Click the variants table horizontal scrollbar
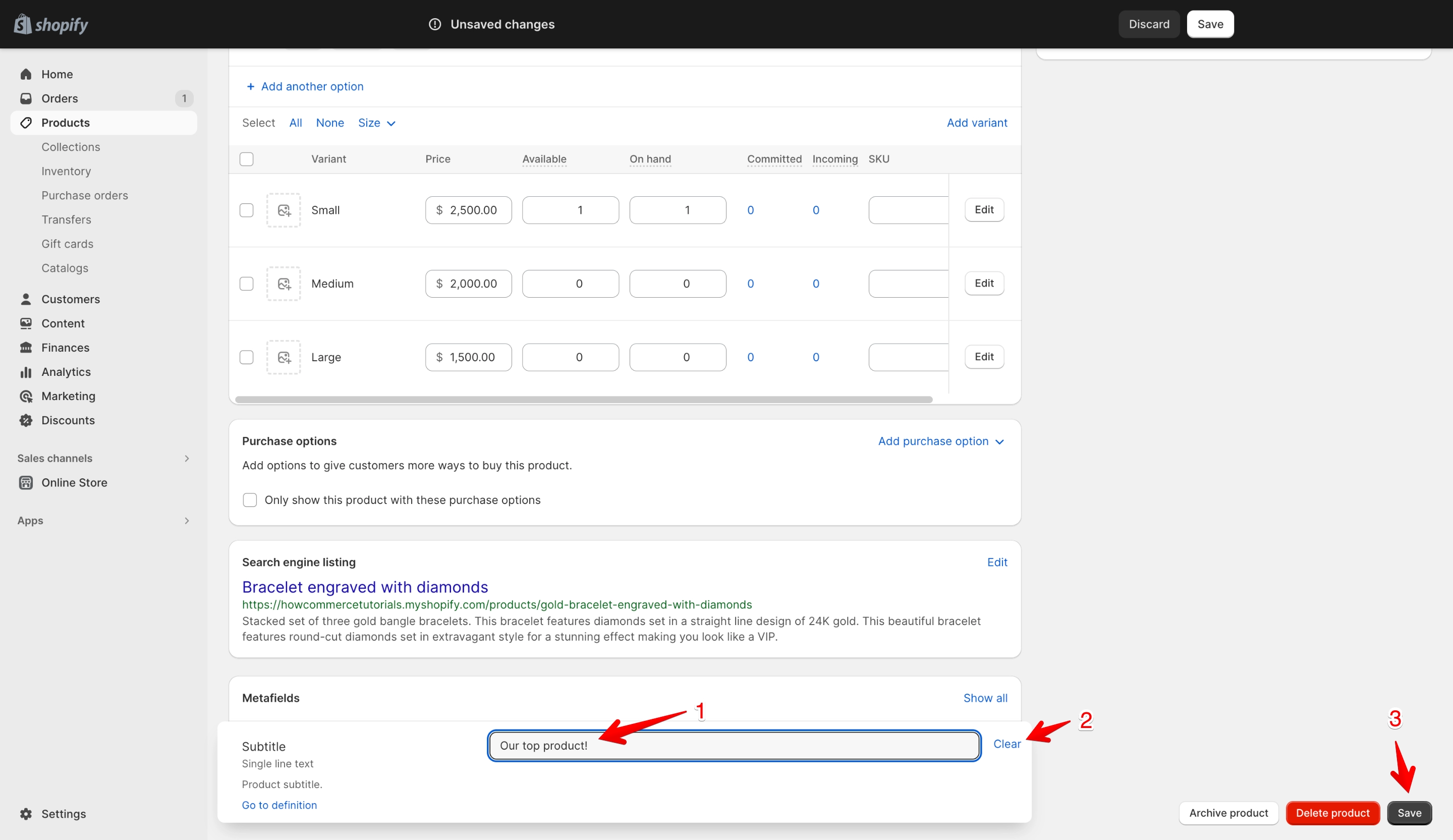Screen dimensions: 1453x840 (584, 400)
